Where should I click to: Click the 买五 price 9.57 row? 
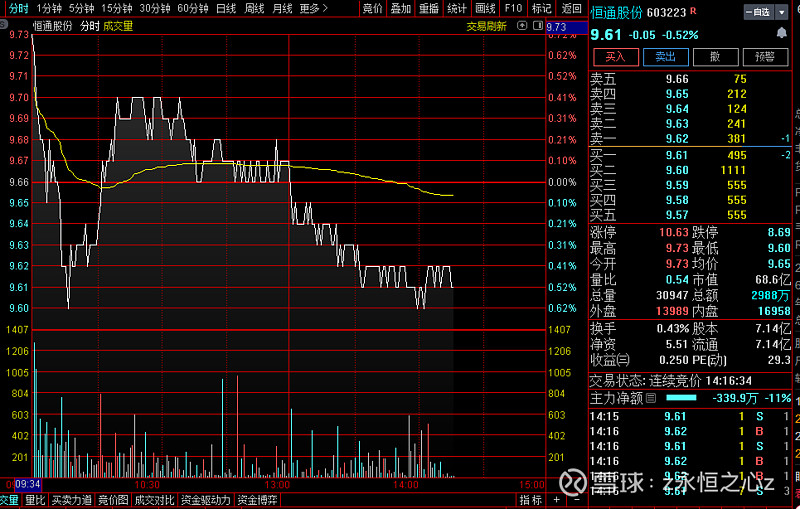click(689, 215)
